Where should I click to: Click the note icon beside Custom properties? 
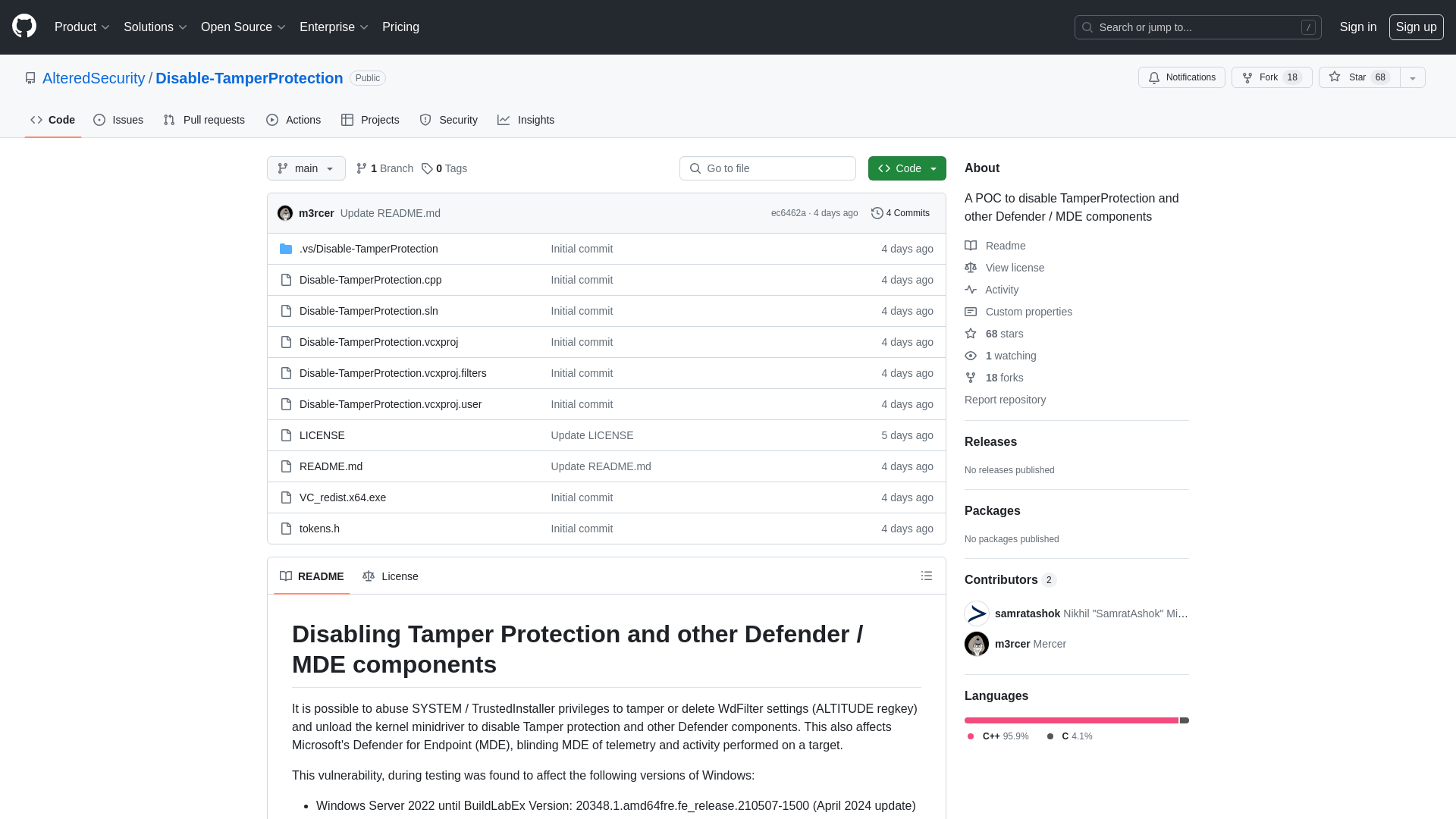click(x=971, y=312)
